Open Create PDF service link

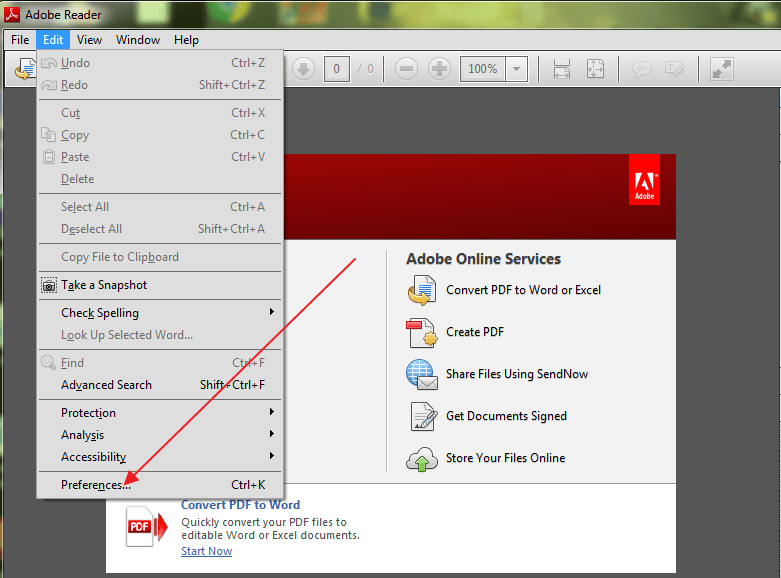[x=475, y=332]
